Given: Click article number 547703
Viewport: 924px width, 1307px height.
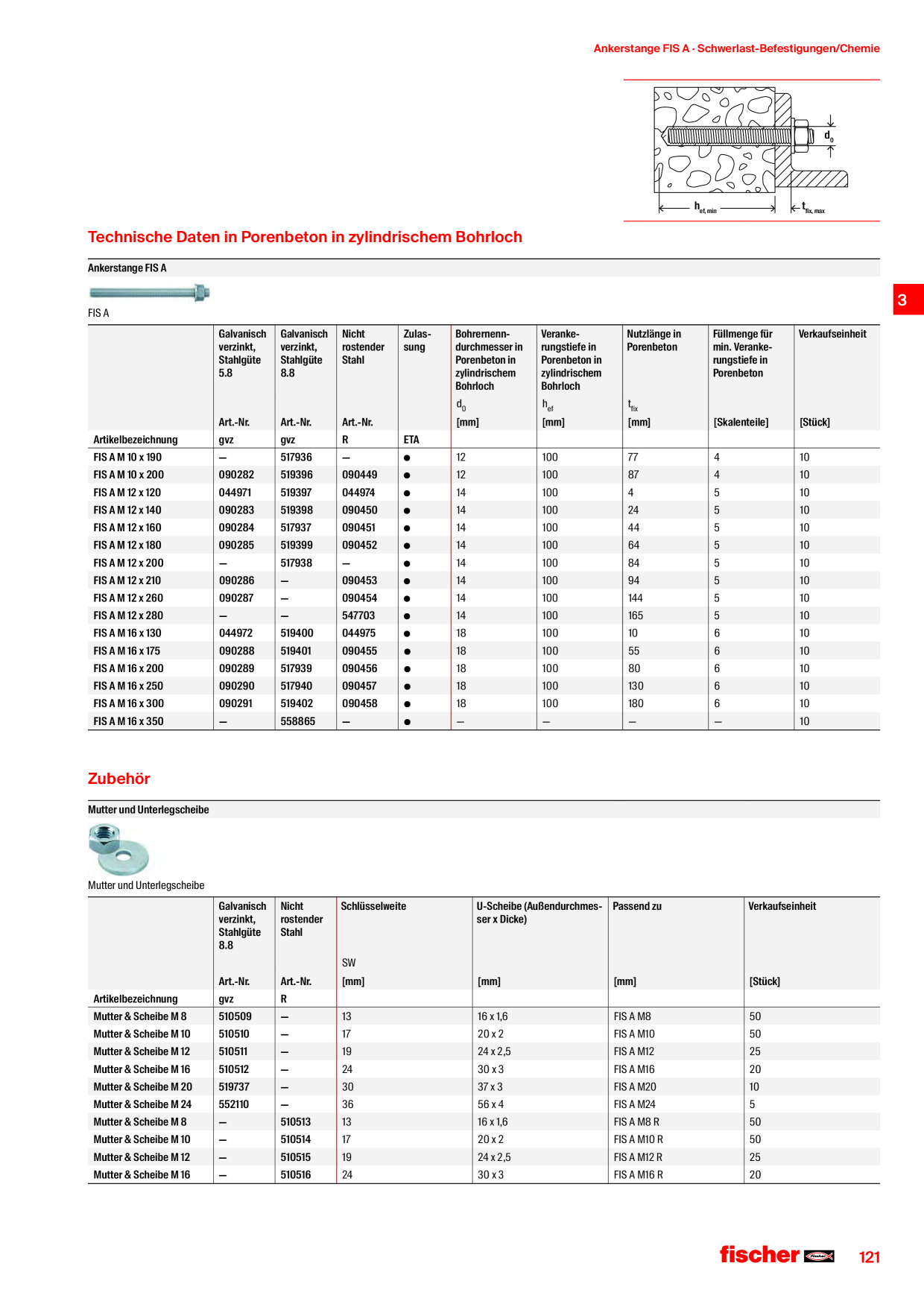Looking at the screenshot, I should click(x=358, y=615).
